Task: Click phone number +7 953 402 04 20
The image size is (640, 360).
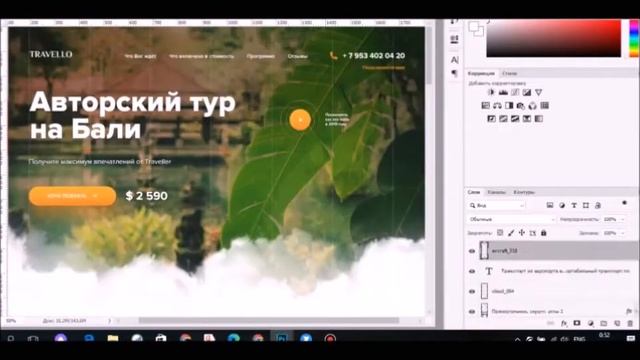Action: click(373, 56)
